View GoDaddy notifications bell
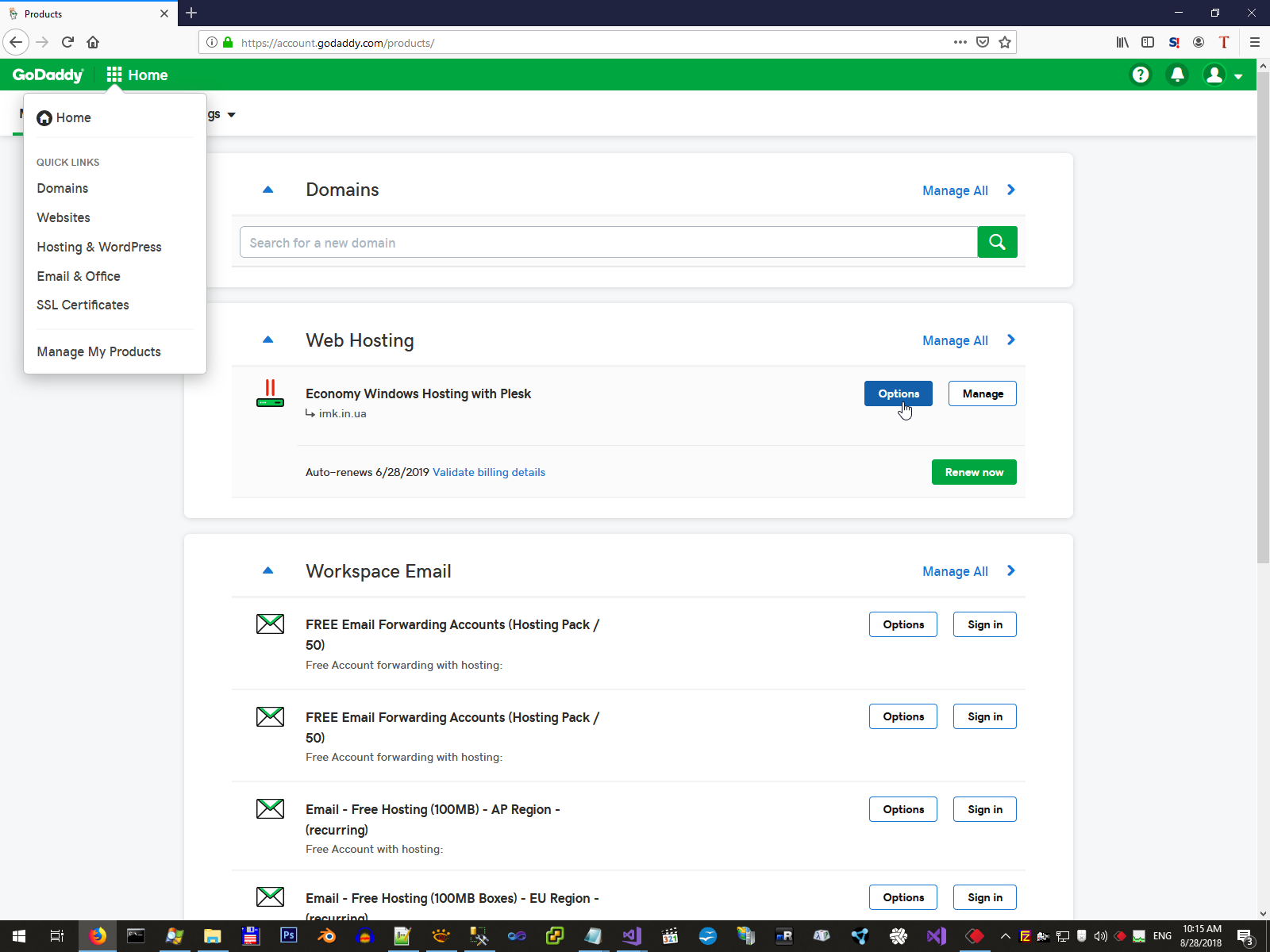The height and width of the screenshot is (952, 1270). pos(1177,75)
